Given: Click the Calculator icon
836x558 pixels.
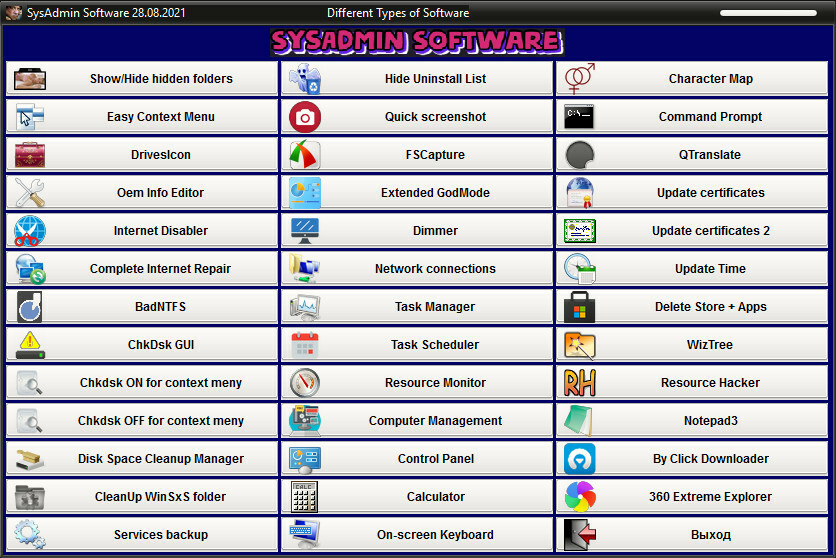Looking at the screenshot, I should click(305, 497).
